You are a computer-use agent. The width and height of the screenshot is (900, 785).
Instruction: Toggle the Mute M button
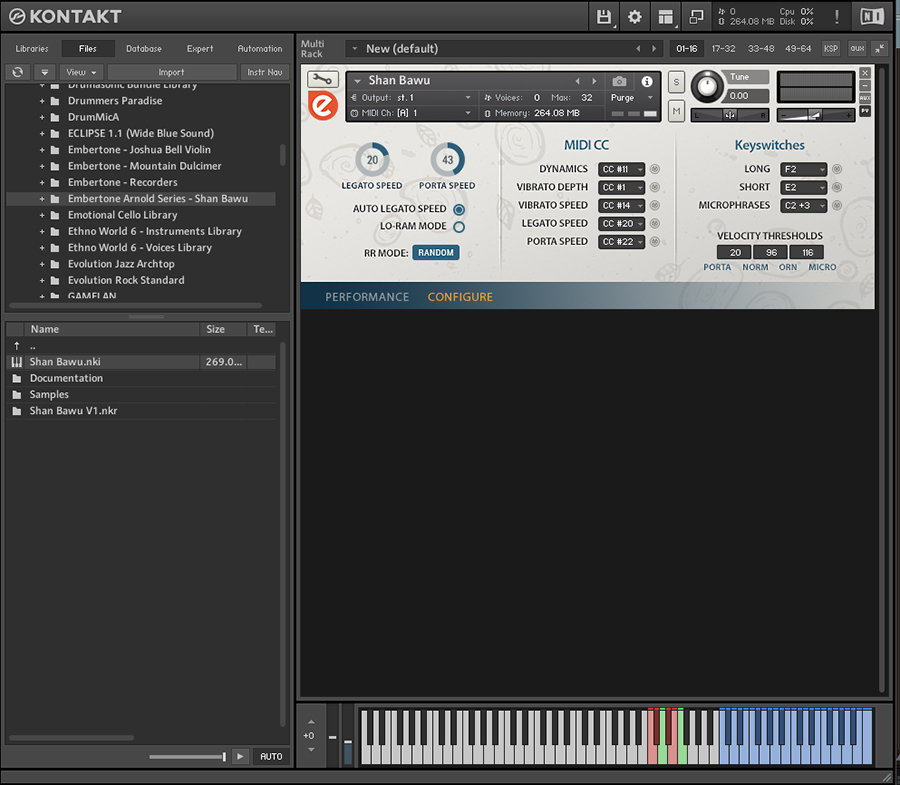[x=676, y=111]
